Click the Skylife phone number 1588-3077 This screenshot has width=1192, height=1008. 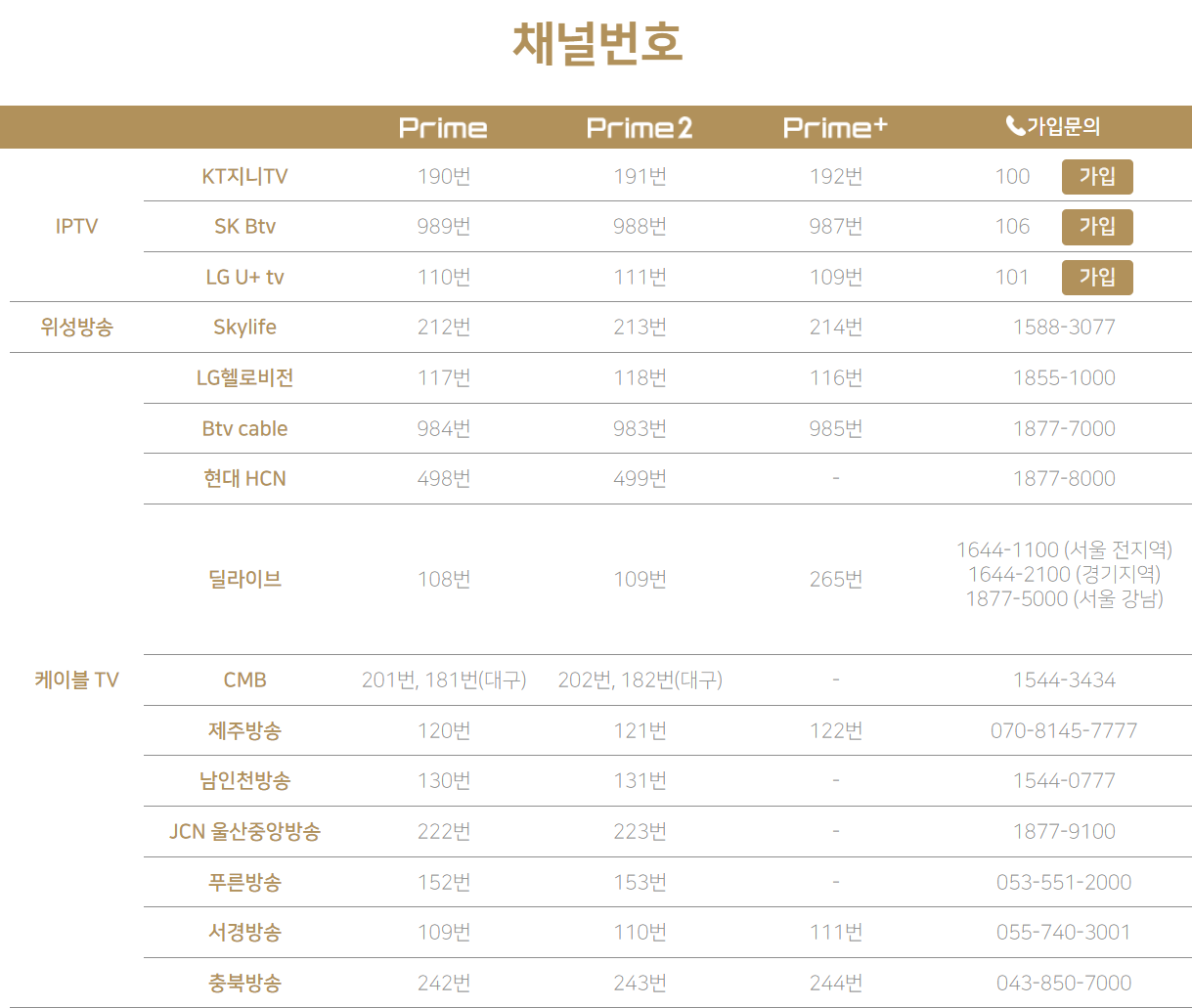coord(1064,328)
